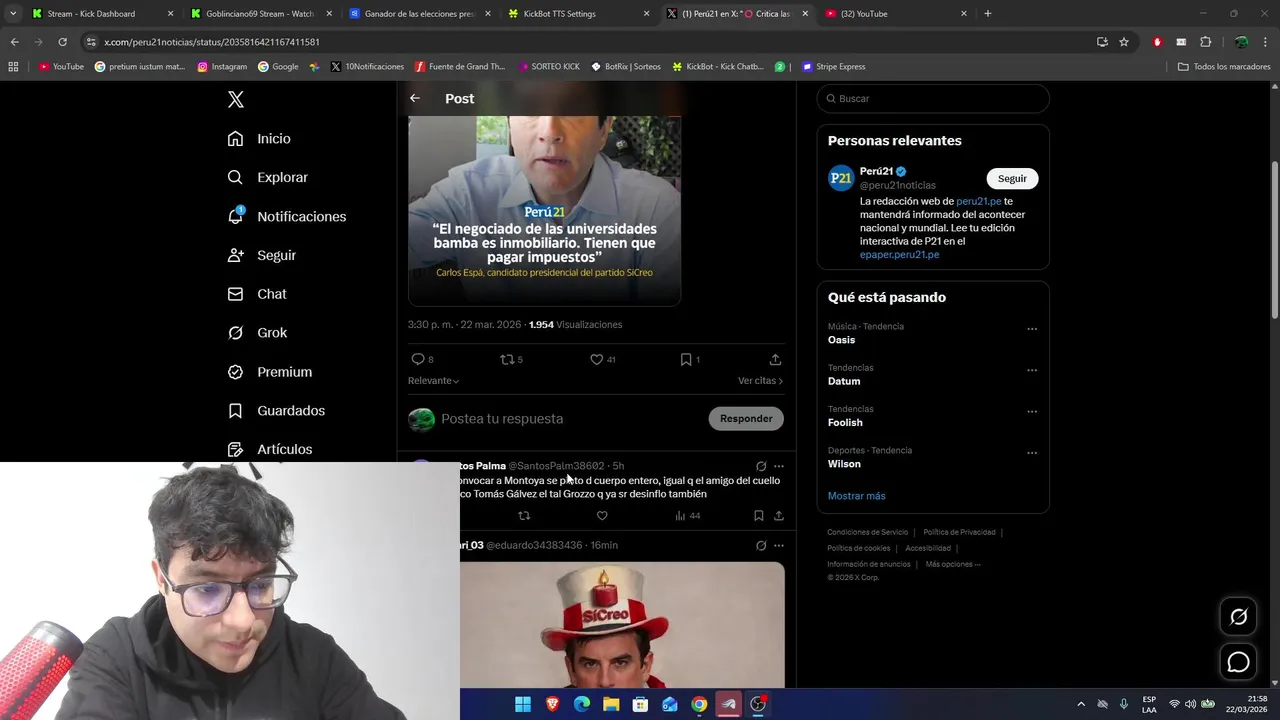Open Notificaciones in the sidebar
Viewport: 1280px width, 720px height.
(x=286, y=216)
